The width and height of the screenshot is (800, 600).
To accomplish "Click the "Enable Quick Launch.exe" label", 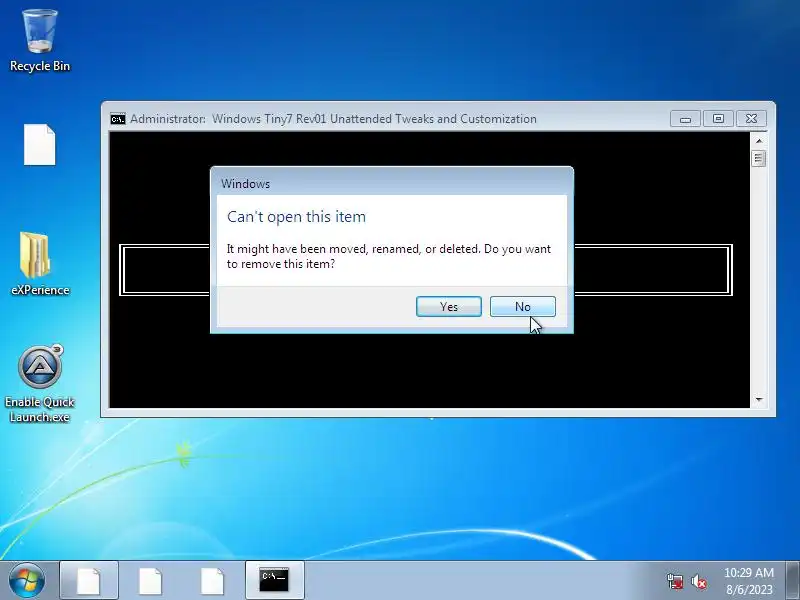I will coord(40,409).
